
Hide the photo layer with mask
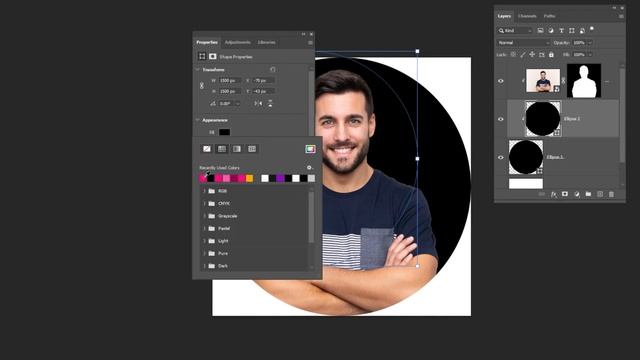[x=501, y=81]
